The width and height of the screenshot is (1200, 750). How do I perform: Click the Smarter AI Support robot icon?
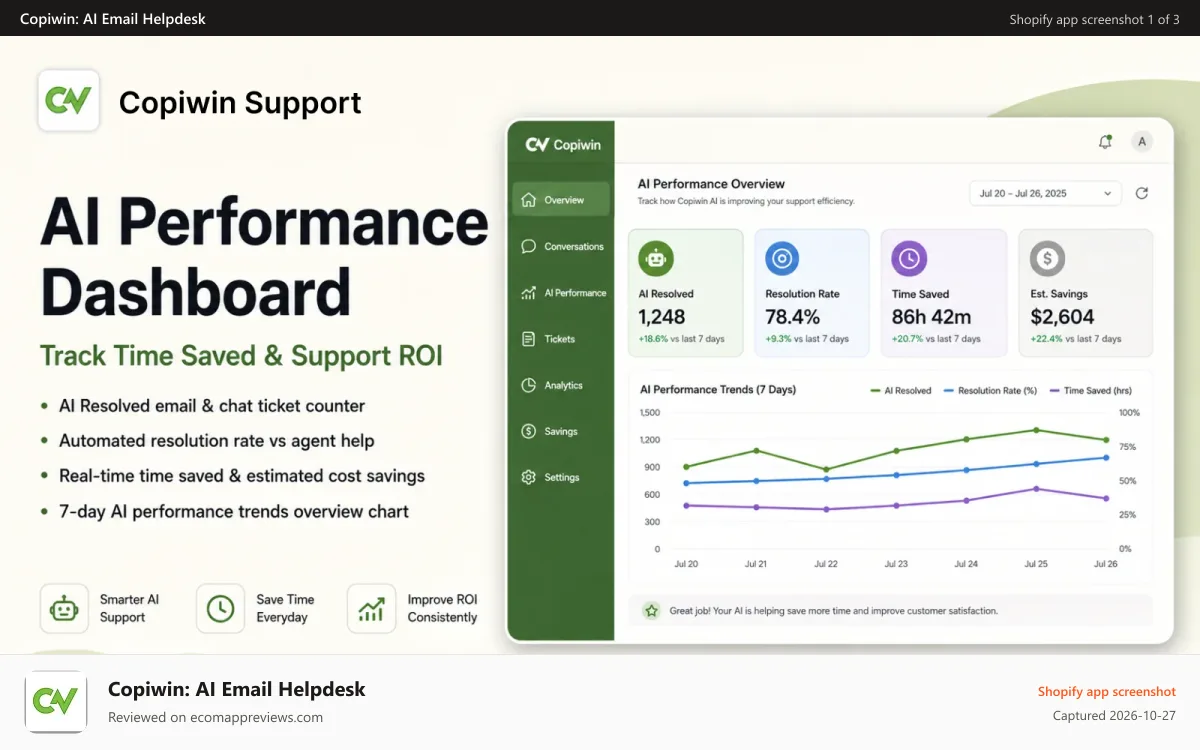[x=64, y=608]
